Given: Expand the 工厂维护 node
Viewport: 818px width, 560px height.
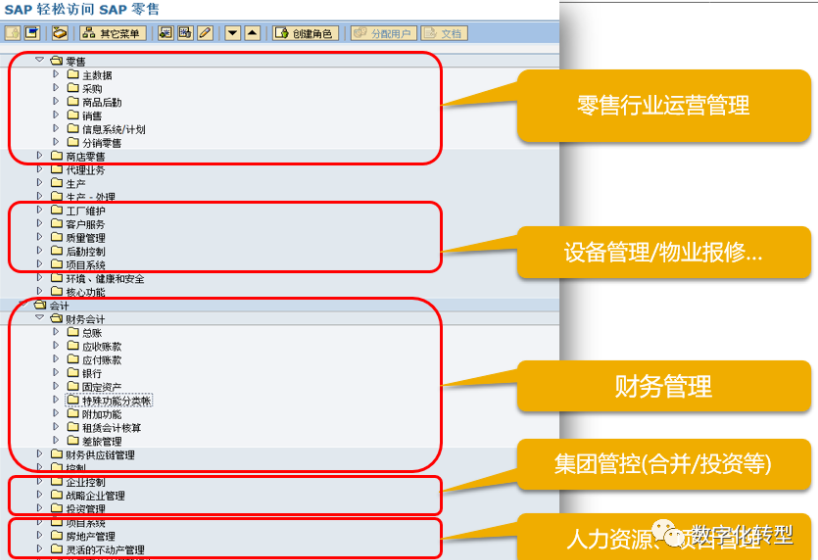Looking at the screenshot, I should tap(40, 210).
